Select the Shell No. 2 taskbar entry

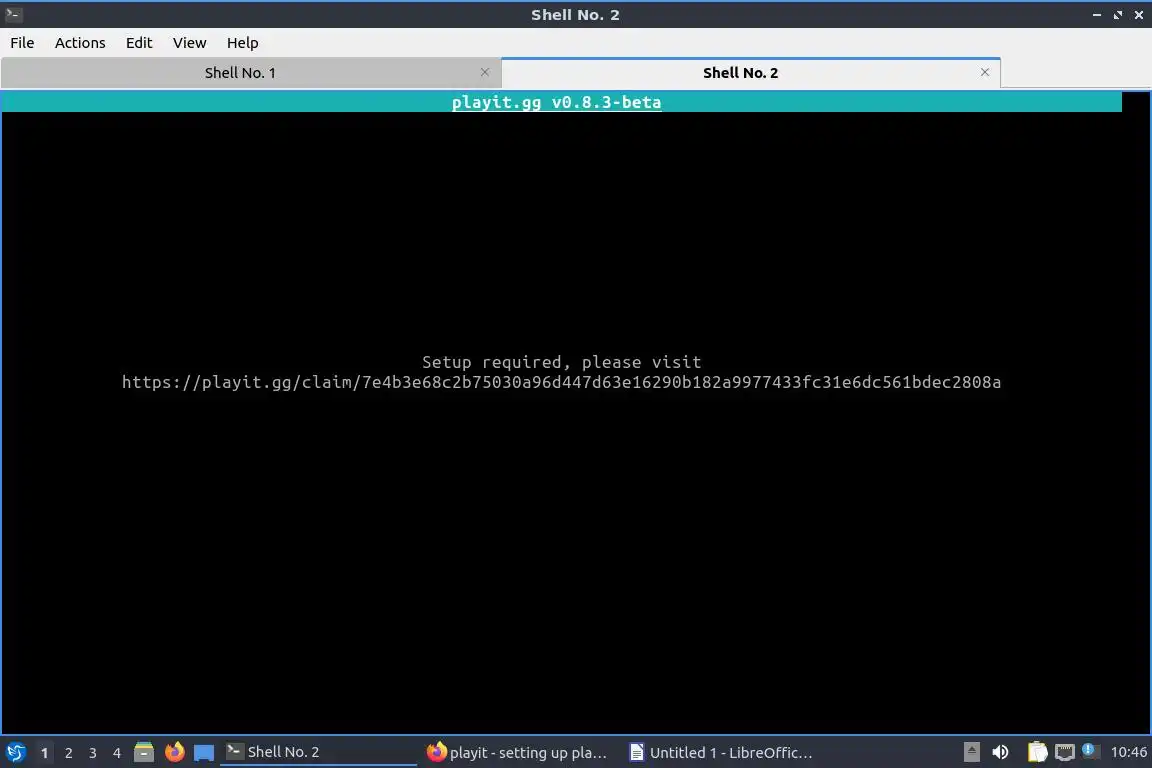coord(318,752)
